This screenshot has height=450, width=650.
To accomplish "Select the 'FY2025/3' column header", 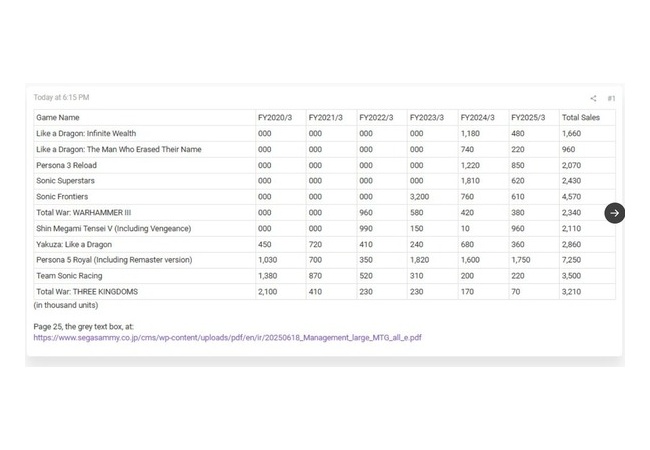I will pos(528,117).
